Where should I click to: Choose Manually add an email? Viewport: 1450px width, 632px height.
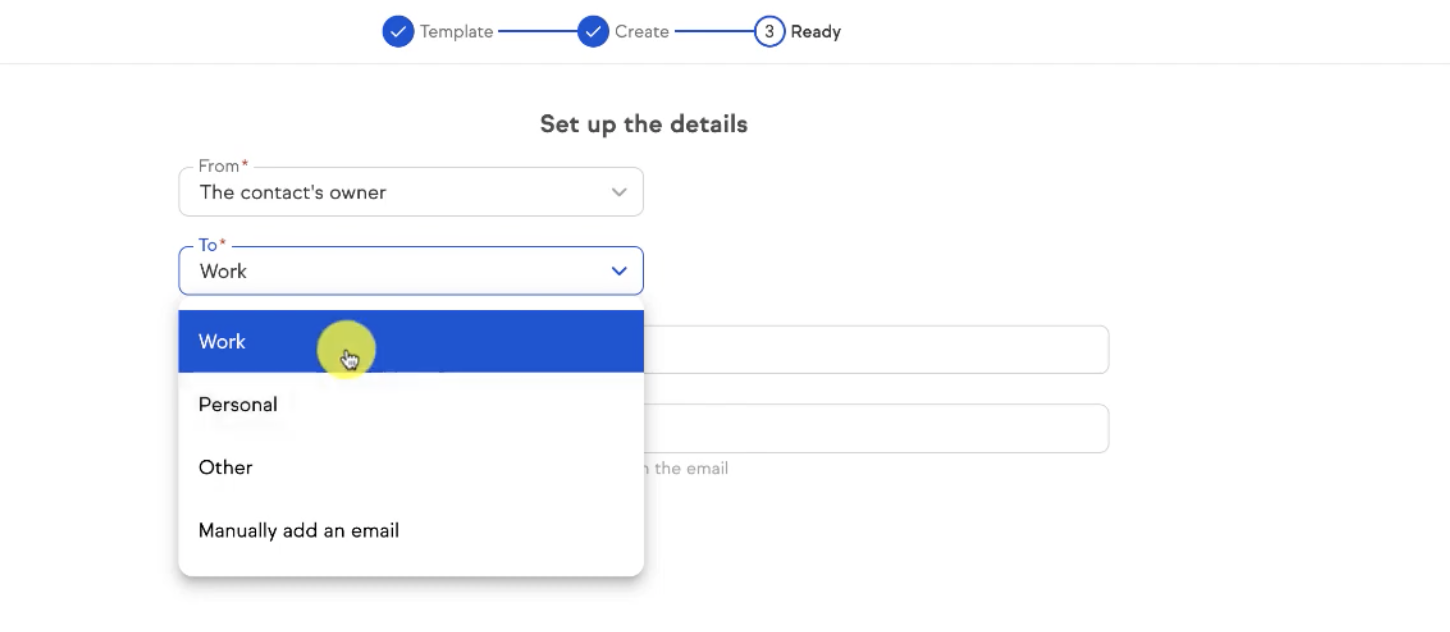coord(298,530)
